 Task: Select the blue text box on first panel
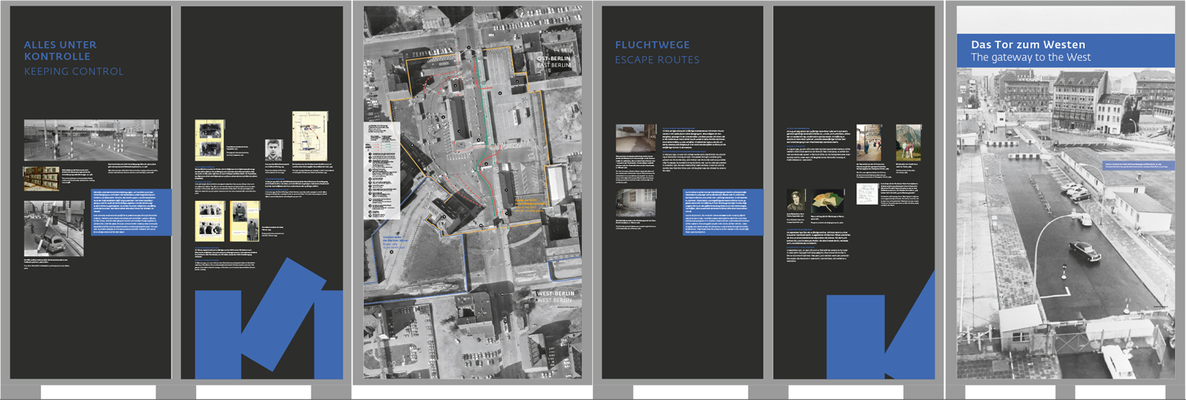132,212
